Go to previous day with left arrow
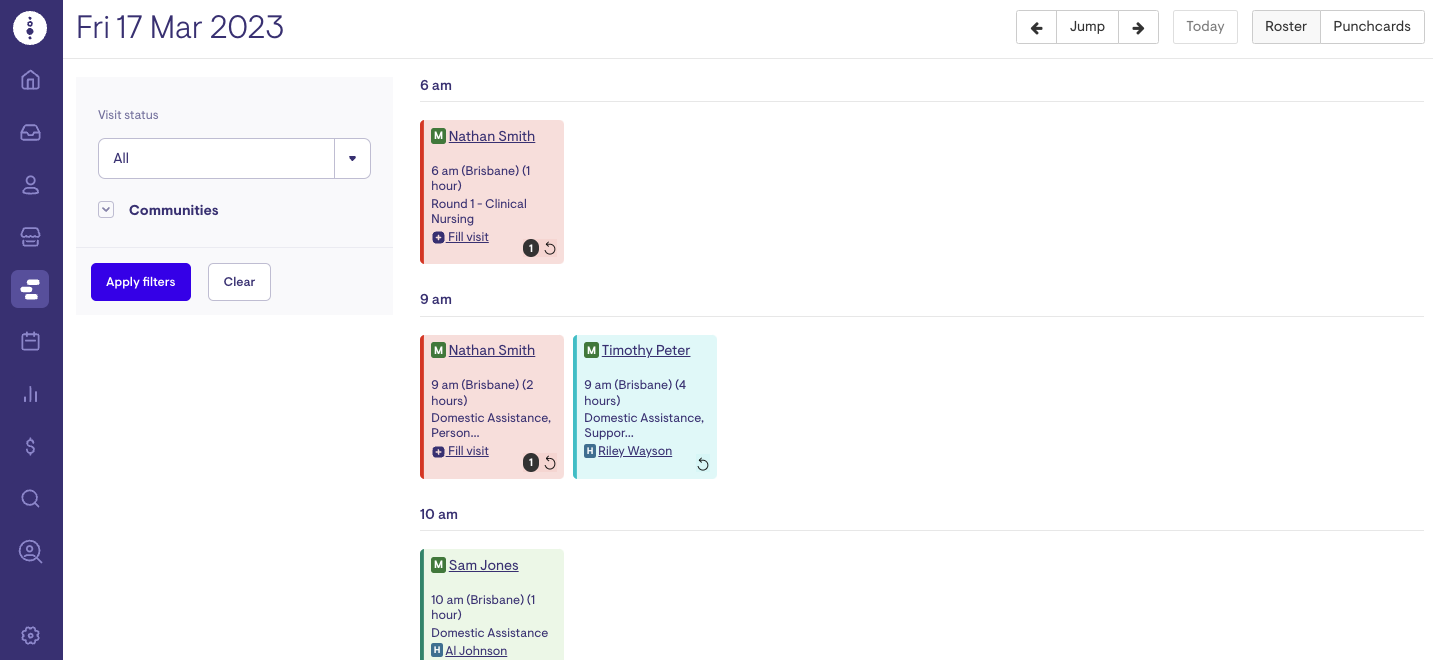 (x=1036, y=27)
